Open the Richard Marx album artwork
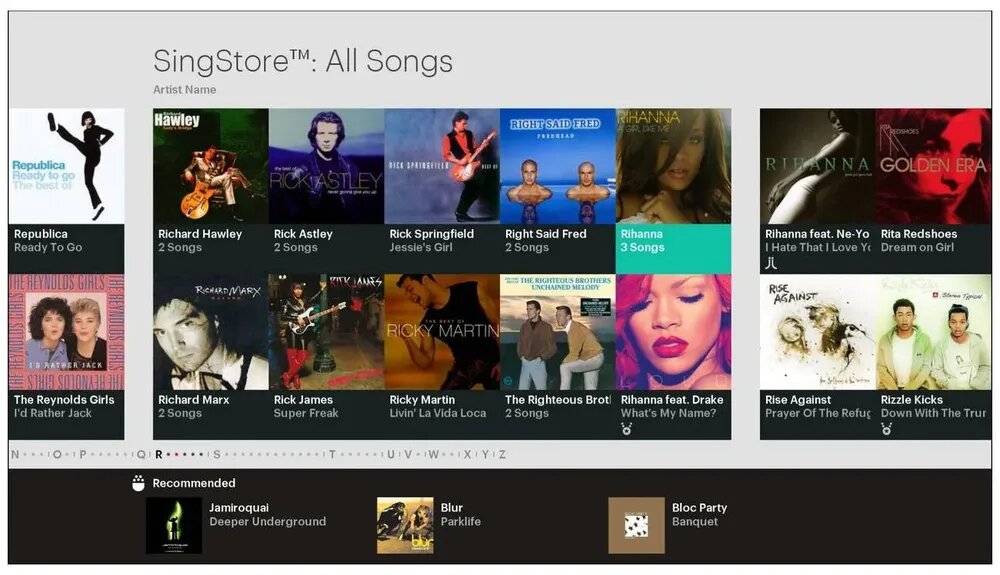 click(210, 332)
